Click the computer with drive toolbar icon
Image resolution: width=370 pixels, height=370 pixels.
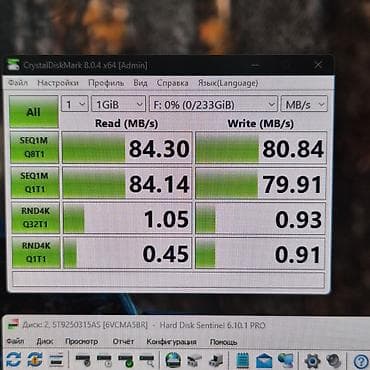tap(216, 360)
